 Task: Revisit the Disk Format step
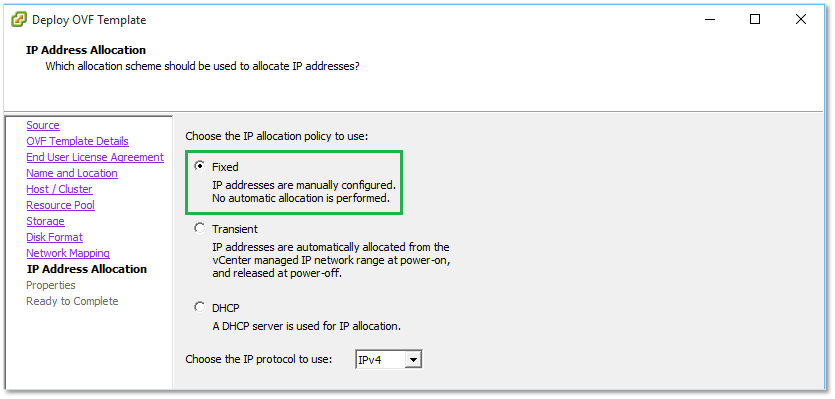point(54,237)
